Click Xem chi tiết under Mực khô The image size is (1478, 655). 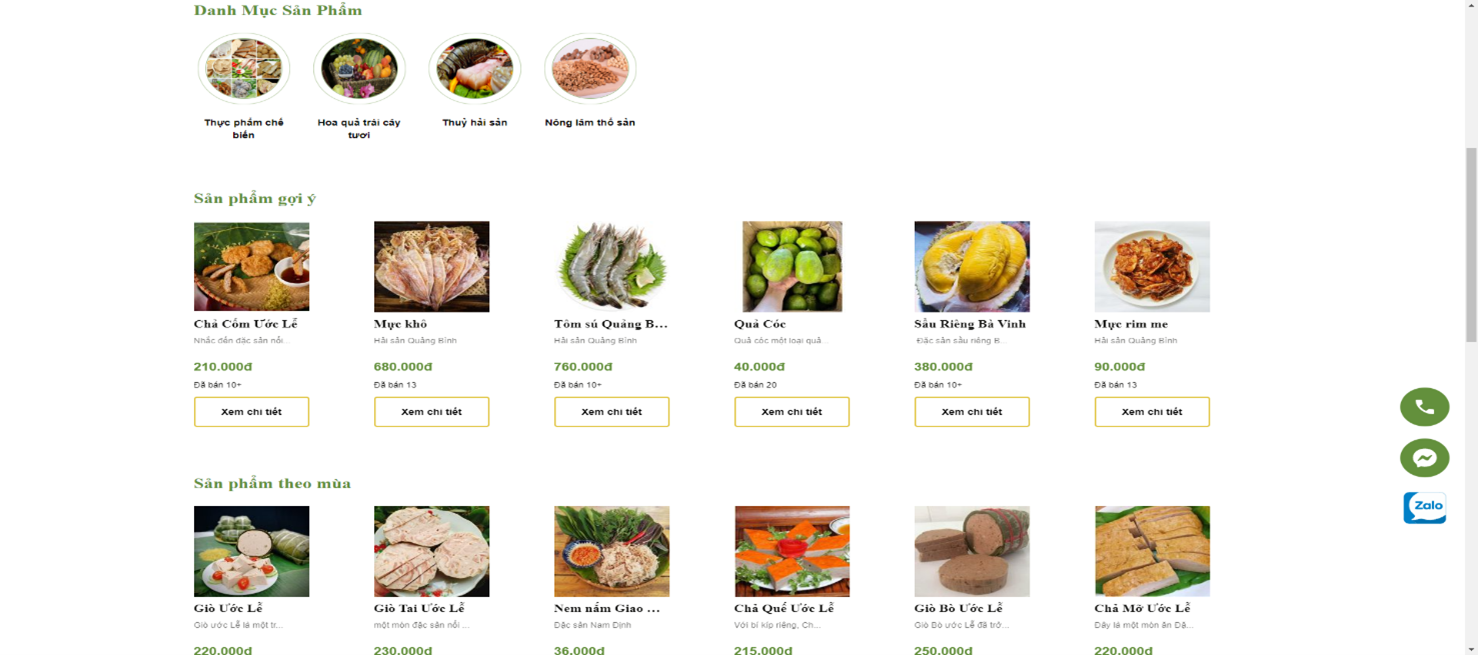tap(431, 412)
